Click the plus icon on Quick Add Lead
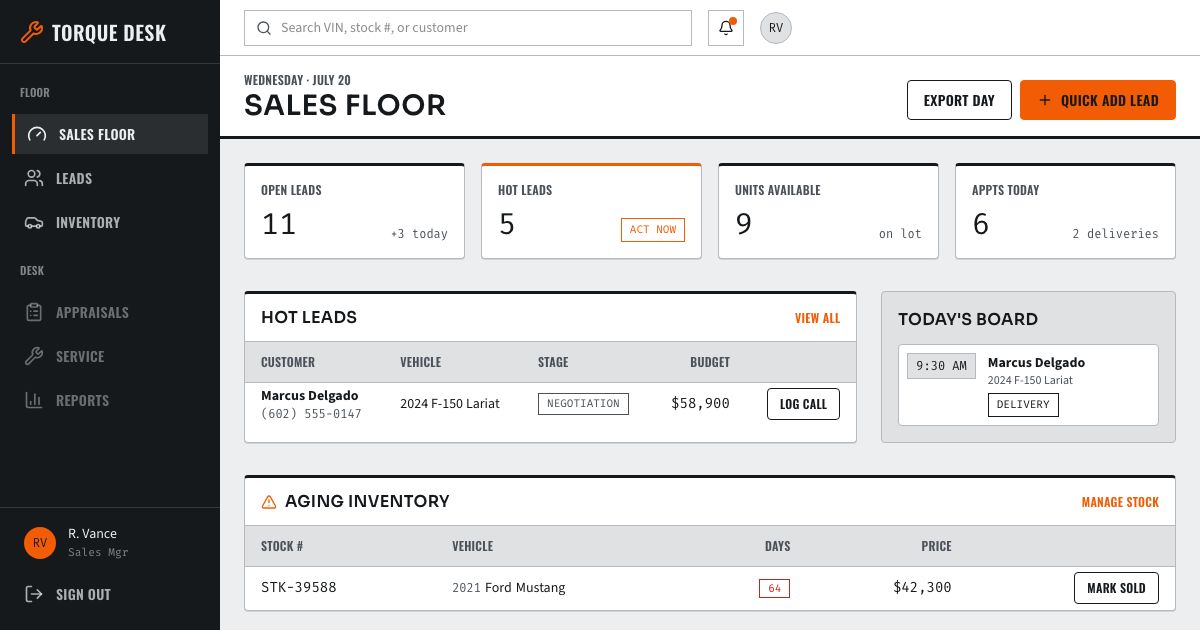This screenshot has width=1200, height=630. click(1045, 100)
